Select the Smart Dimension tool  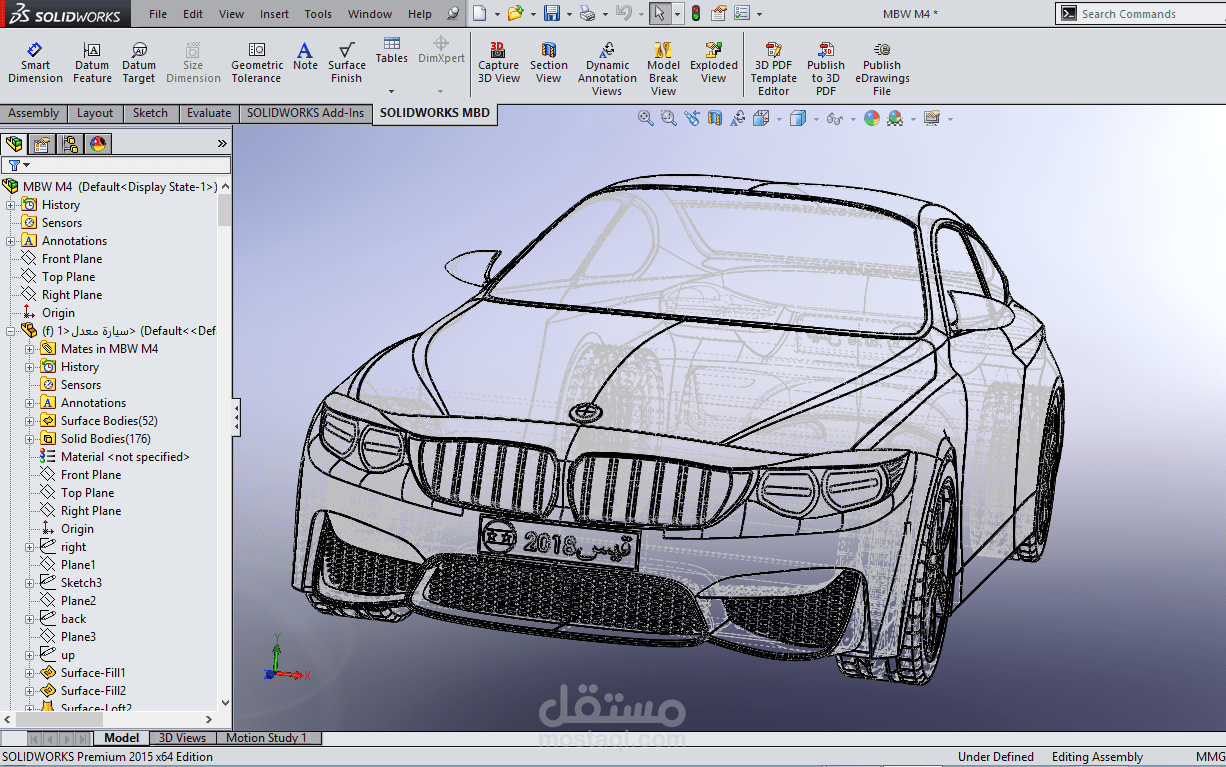[35, 63]
